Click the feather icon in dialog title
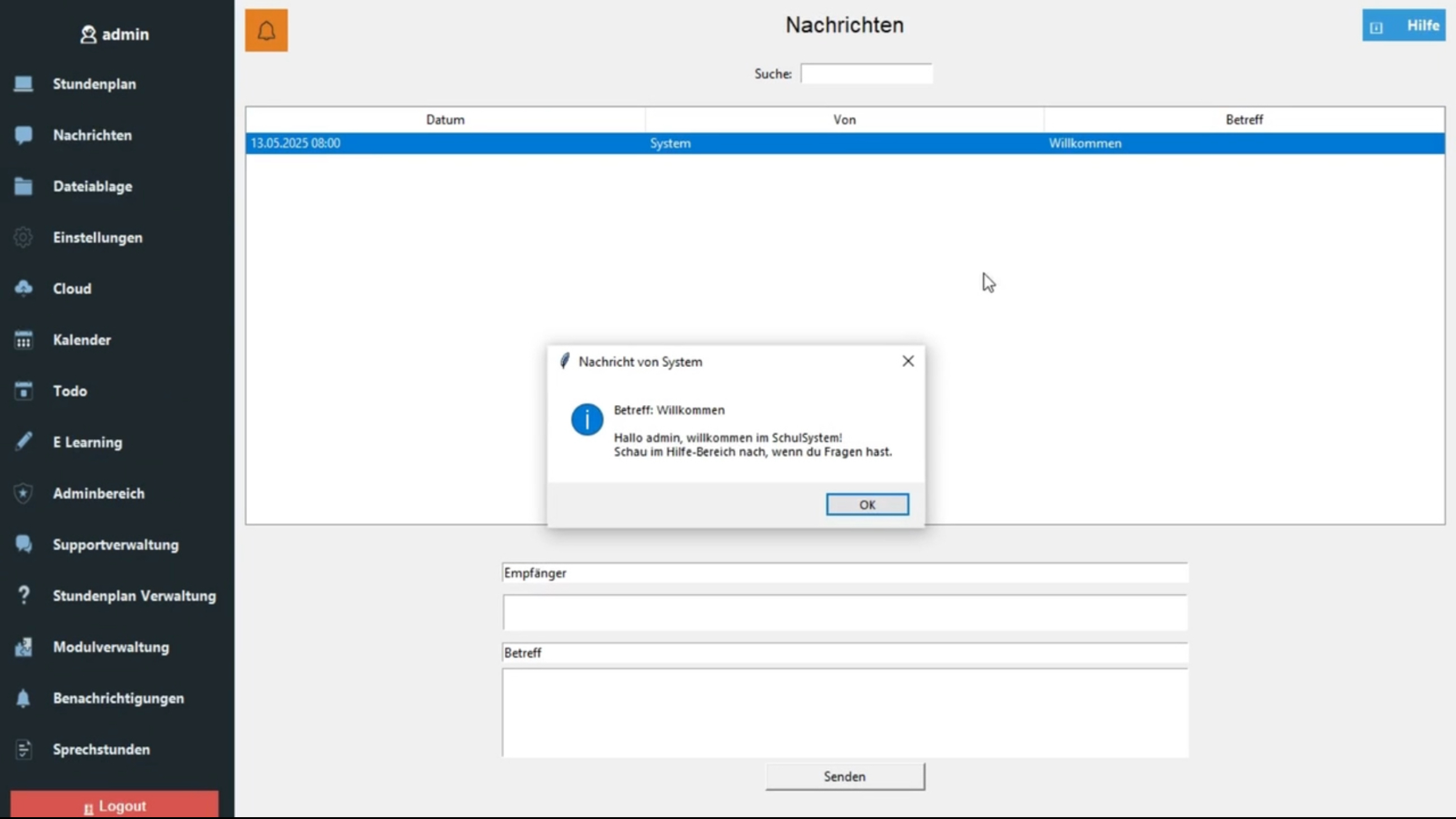 (x=565, y=361)
